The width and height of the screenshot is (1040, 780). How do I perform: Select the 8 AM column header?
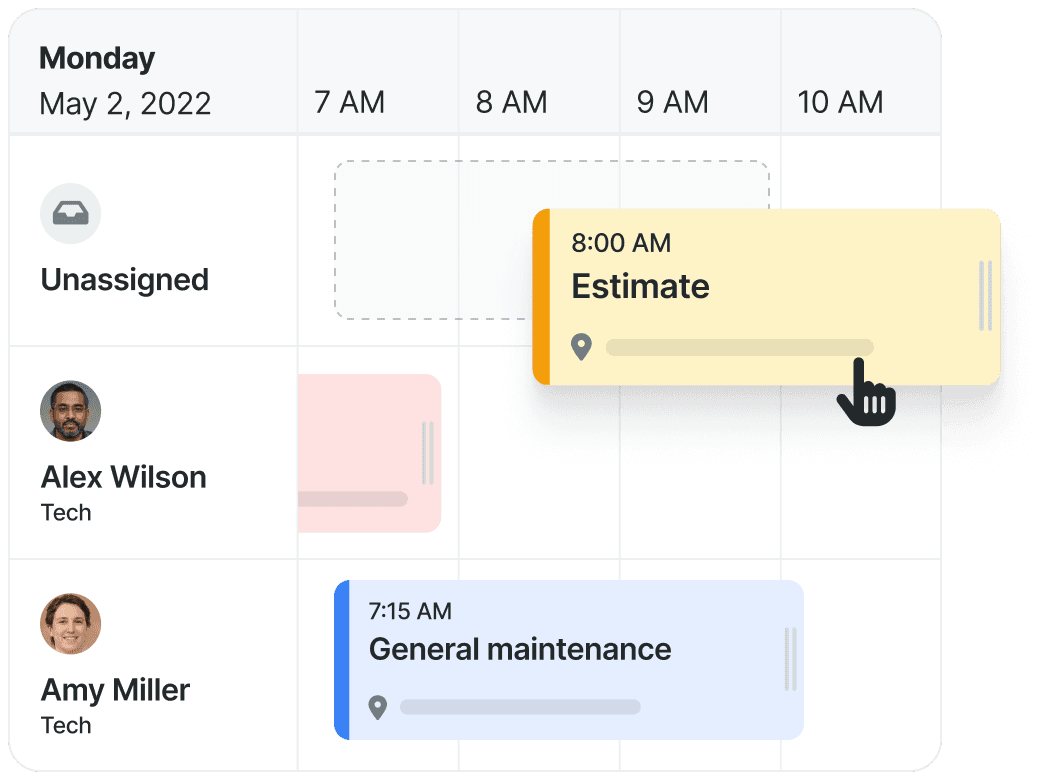(x=511, y=102)
